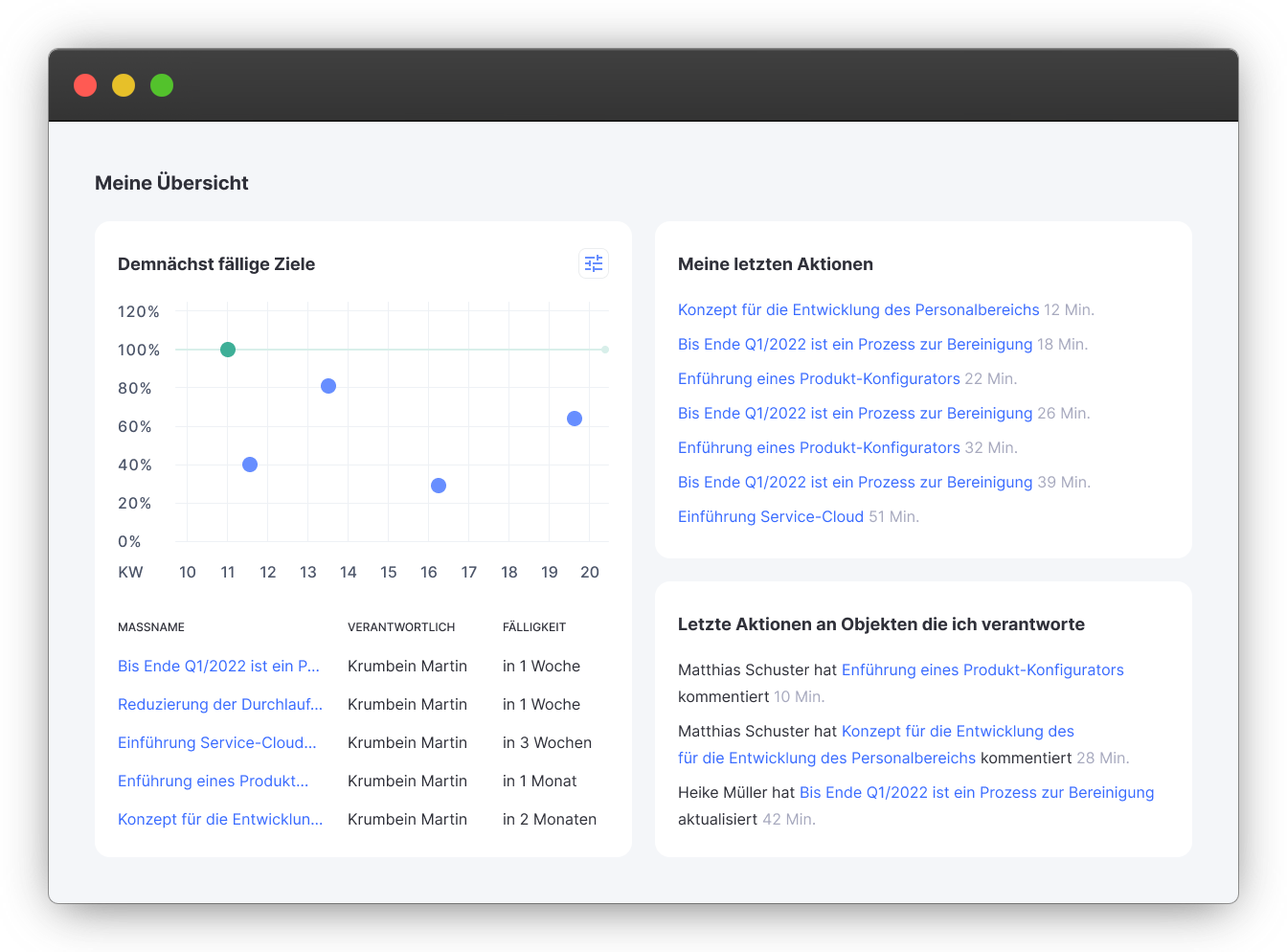The image size is (1287, 952).
Task: Click the green data point at 100%
Action: [228, 350]
